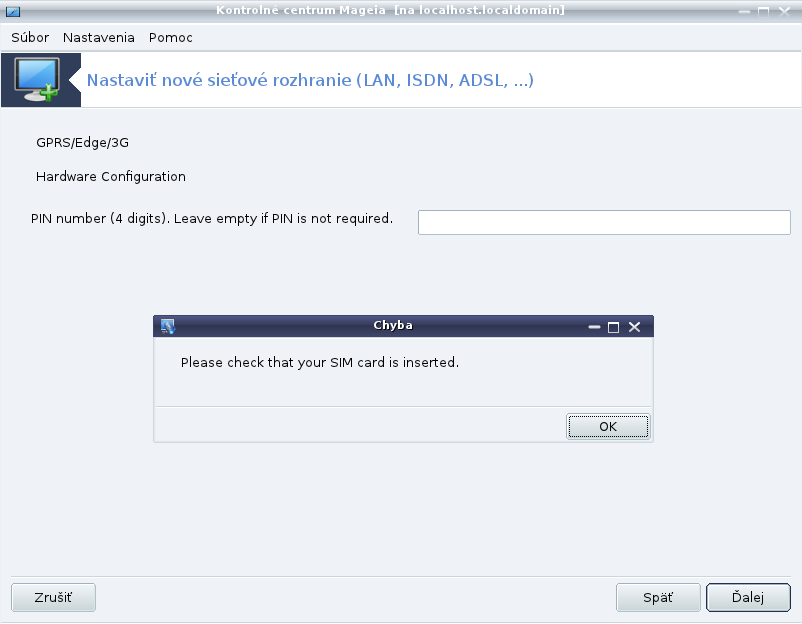The height and width of the screenshot is (624, 802).
Task: Click the Chyba dialog title text
Action: 393,325
